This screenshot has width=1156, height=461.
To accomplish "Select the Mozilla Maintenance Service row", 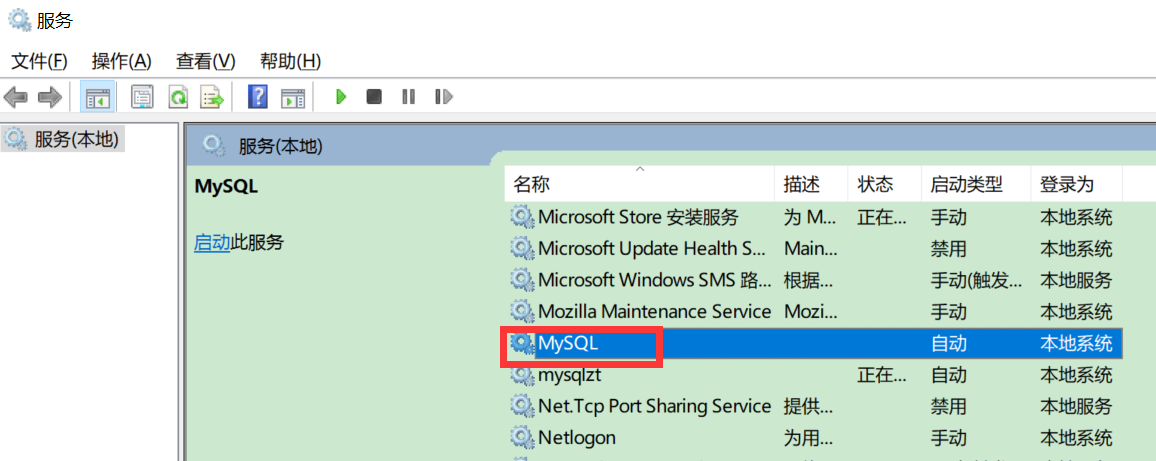I will coord(655,311).
